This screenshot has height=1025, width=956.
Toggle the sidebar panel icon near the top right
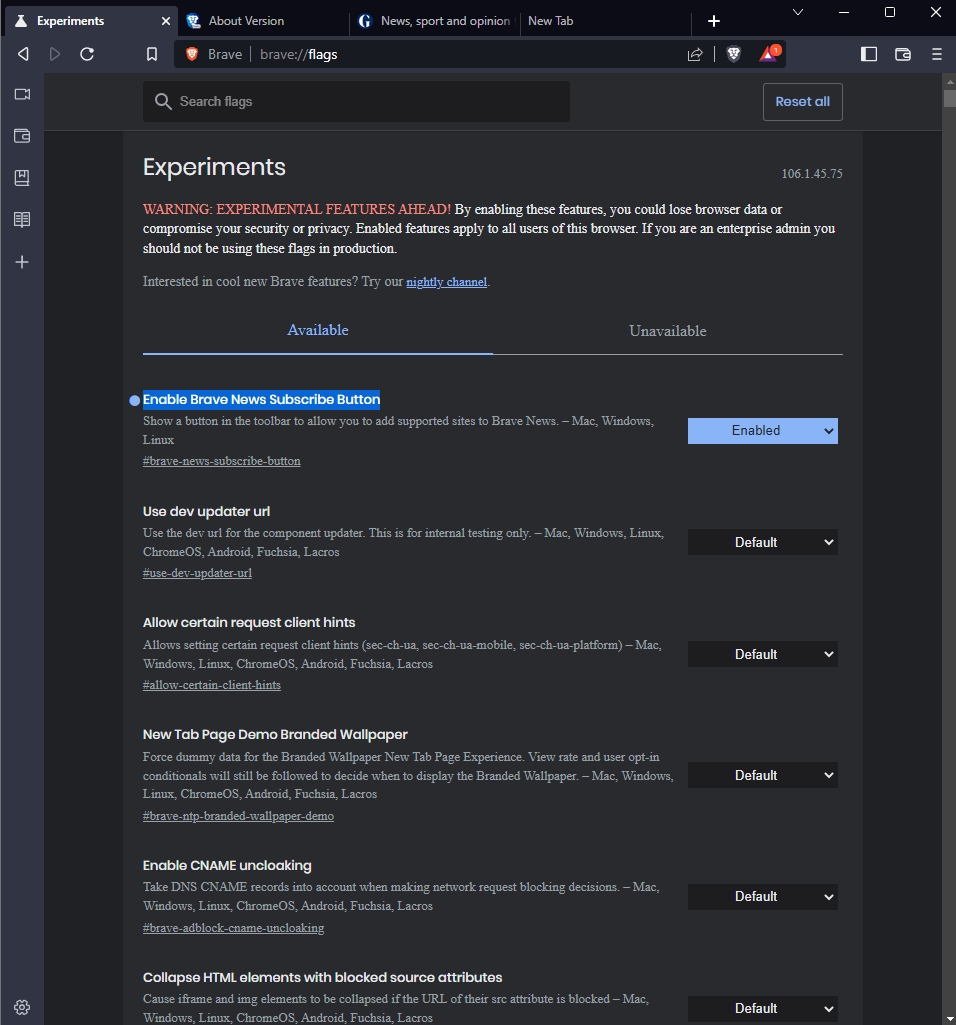click(869, 54)
